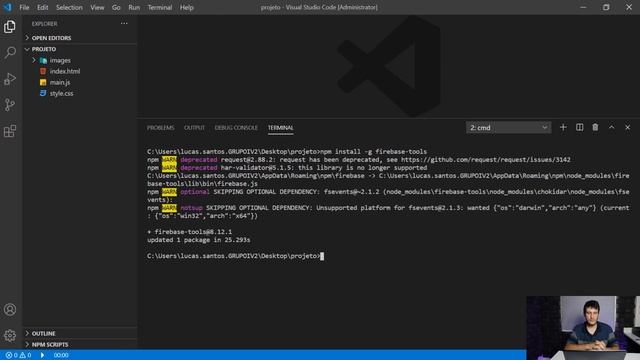Open the Edit menu

42,7
